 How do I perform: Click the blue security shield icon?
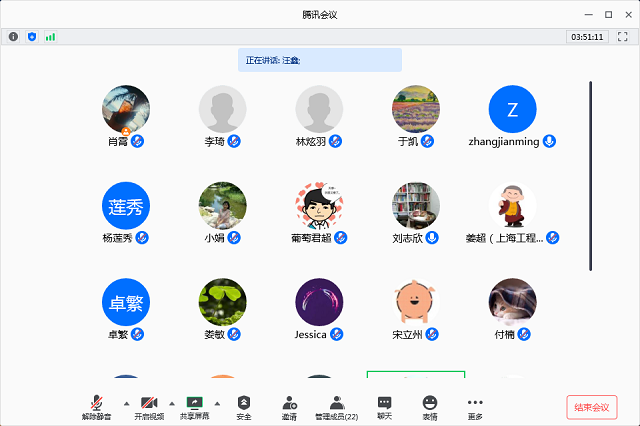pos(31,36)
